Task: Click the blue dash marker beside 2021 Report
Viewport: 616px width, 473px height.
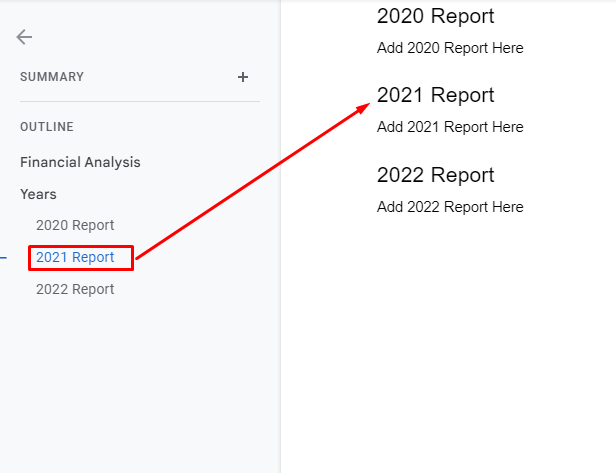Action: point(3,258)
